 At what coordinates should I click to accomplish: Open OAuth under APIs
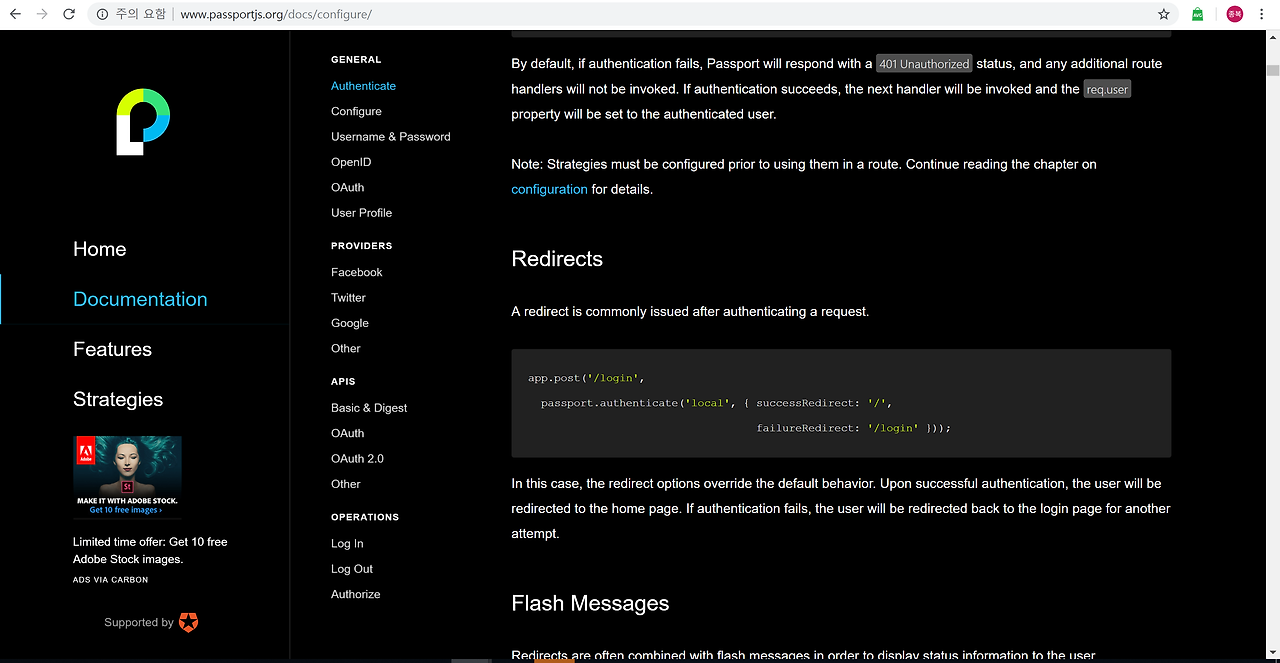[x=347, y=433]
